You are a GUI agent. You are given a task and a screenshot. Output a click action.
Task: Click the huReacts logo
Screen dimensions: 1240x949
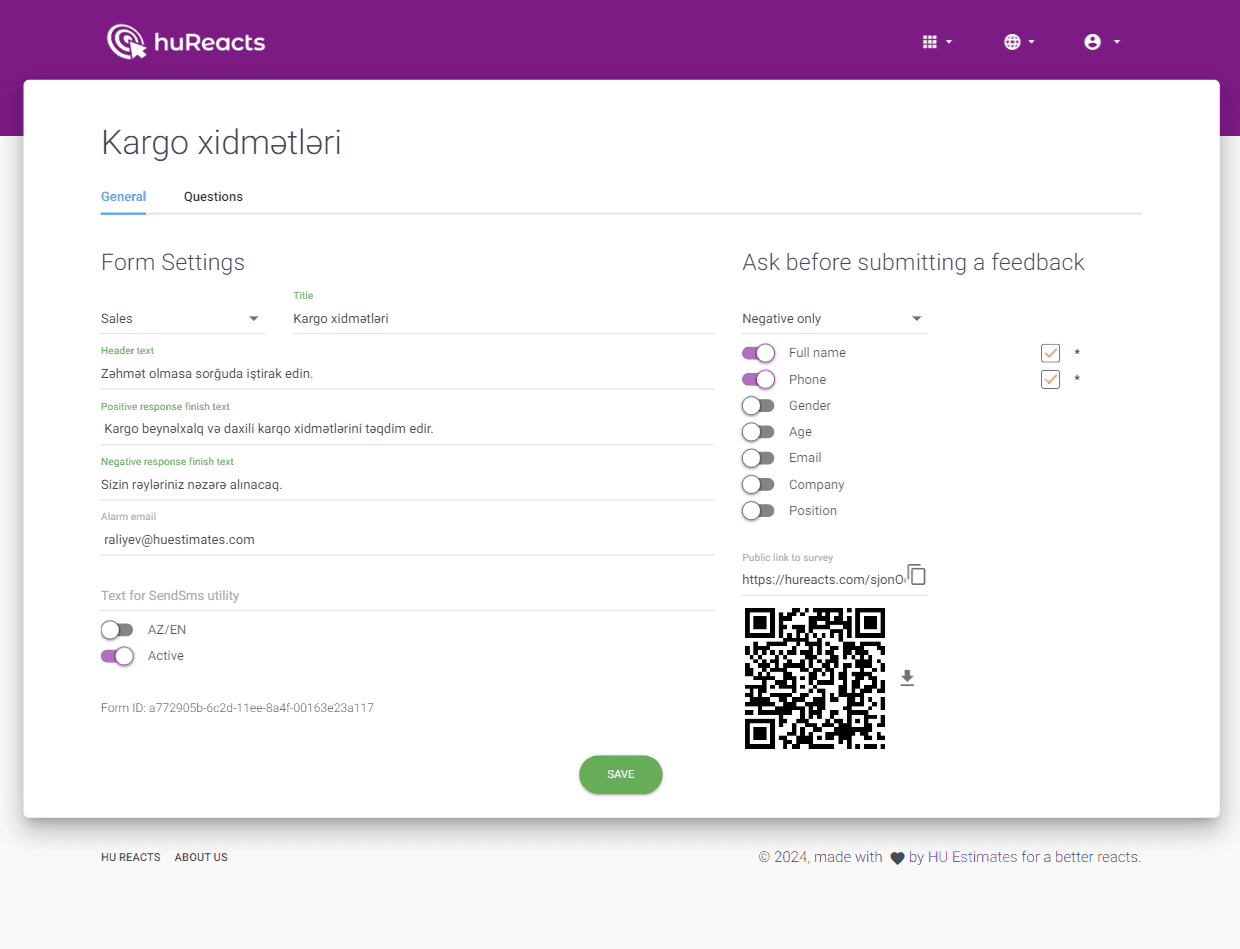click(x=186, y=42)
